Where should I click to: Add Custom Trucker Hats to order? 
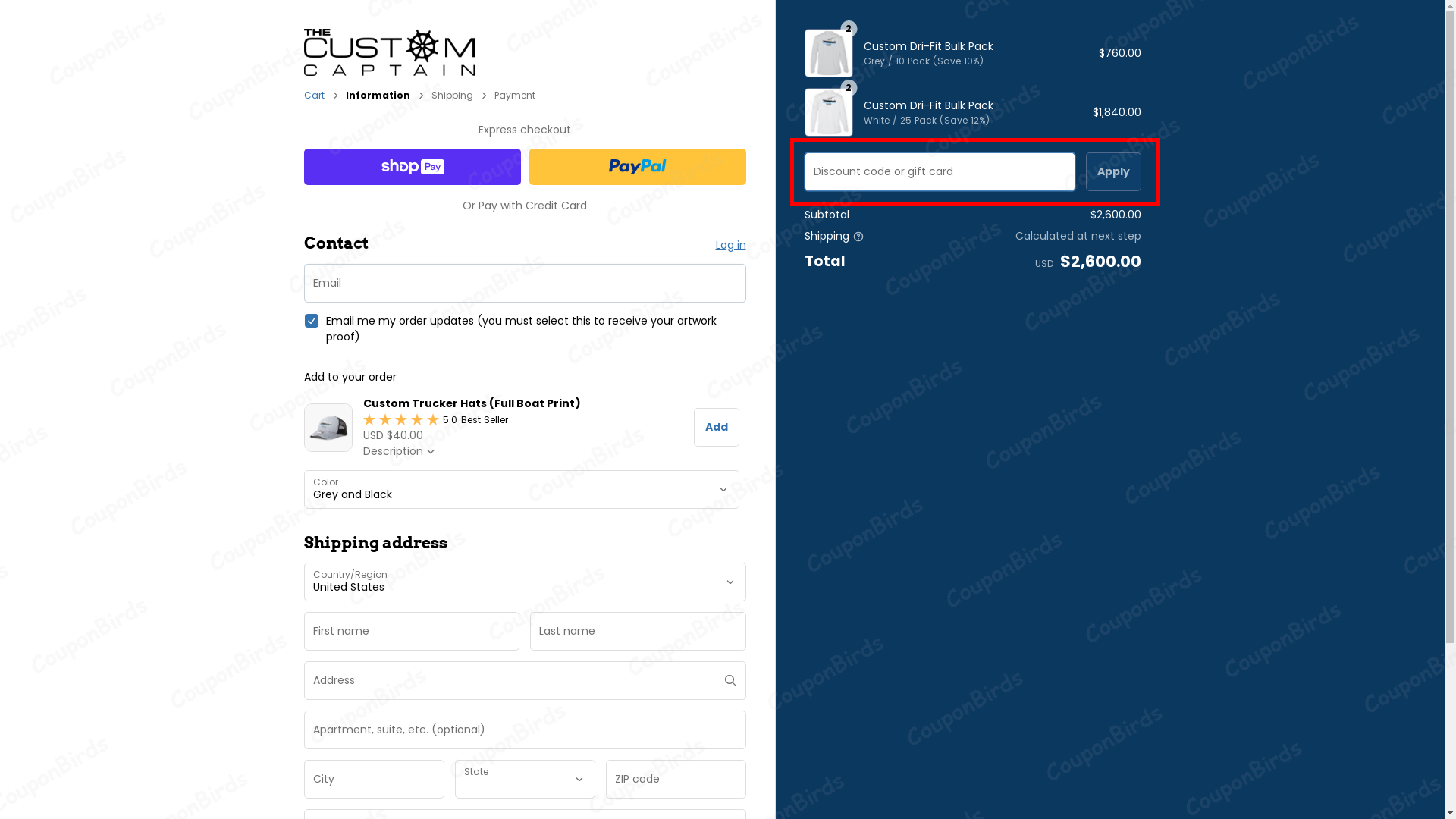point(716,427)
